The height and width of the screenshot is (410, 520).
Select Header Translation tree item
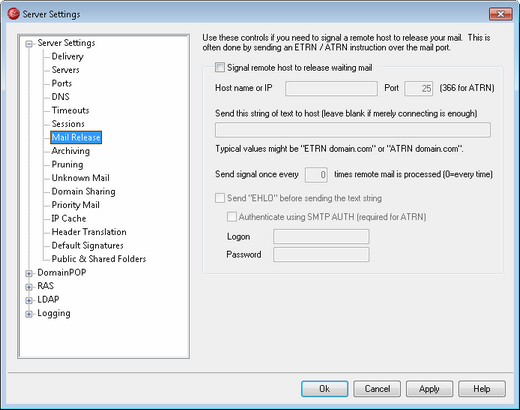(x=89, y=232)
